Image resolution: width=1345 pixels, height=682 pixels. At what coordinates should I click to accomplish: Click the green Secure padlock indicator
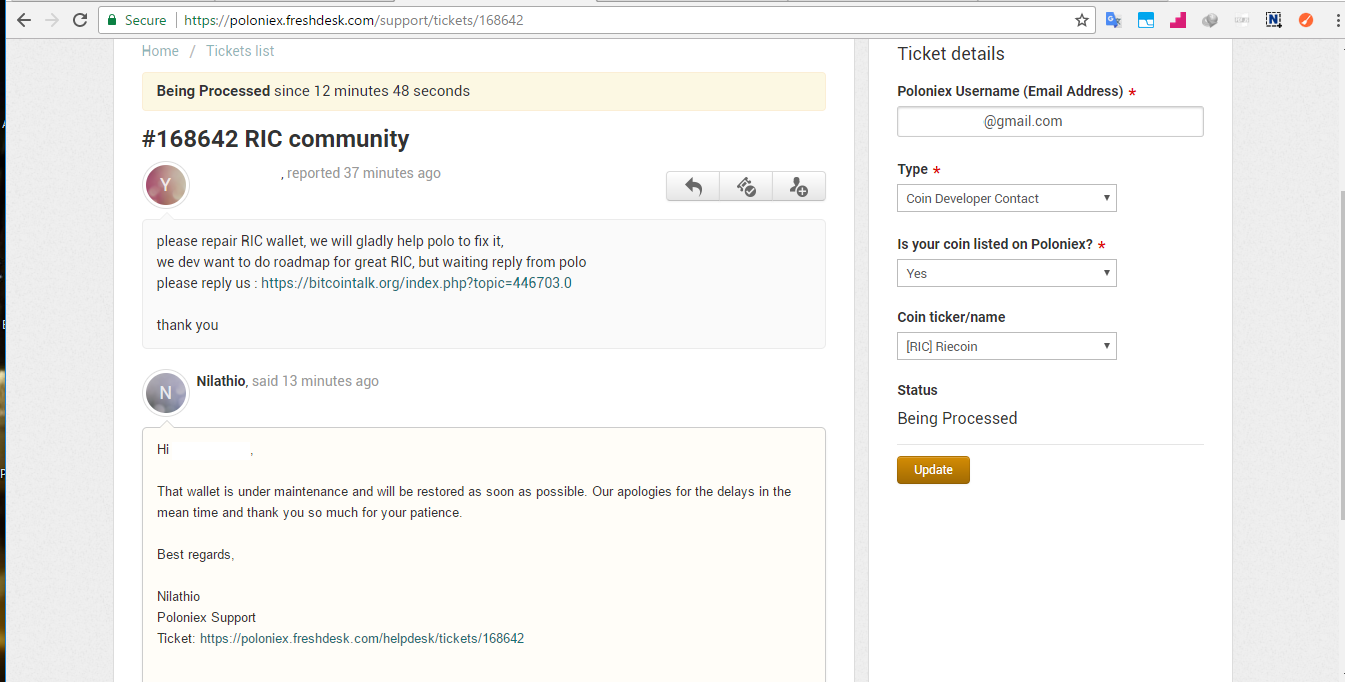137,20
